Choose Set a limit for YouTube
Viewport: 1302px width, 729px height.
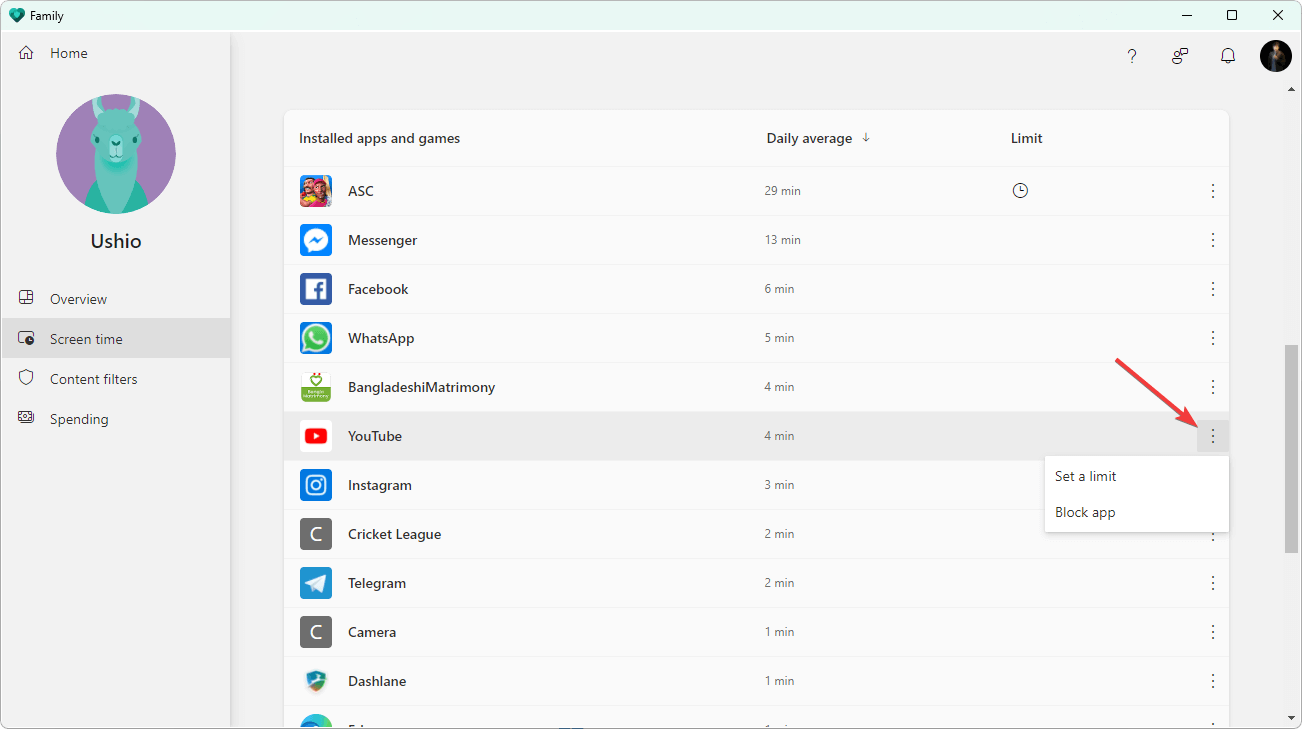click(x=1137, y=477)
